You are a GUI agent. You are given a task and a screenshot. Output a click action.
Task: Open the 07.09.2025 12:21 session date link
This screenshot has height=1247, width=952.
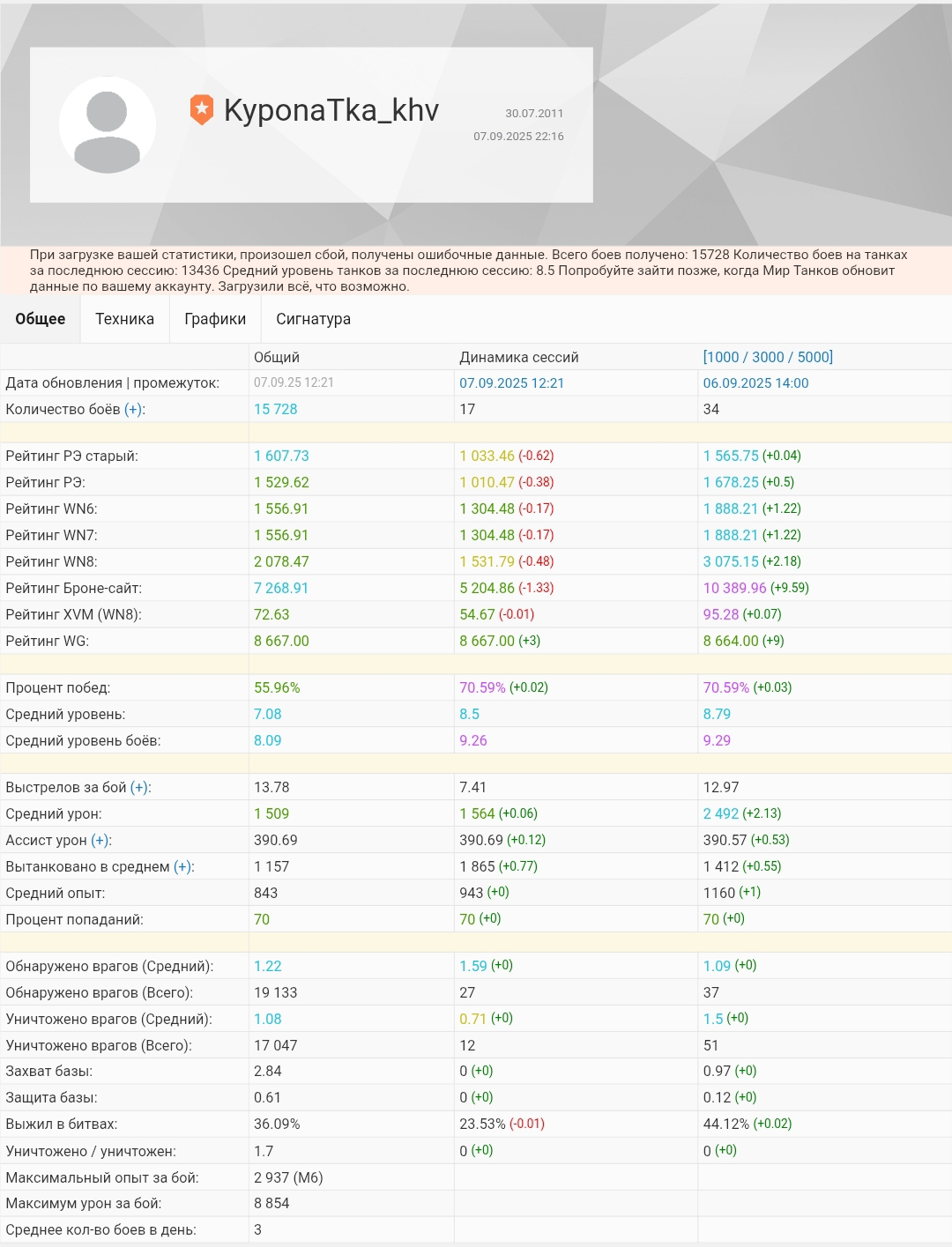[x=511, y=383]
